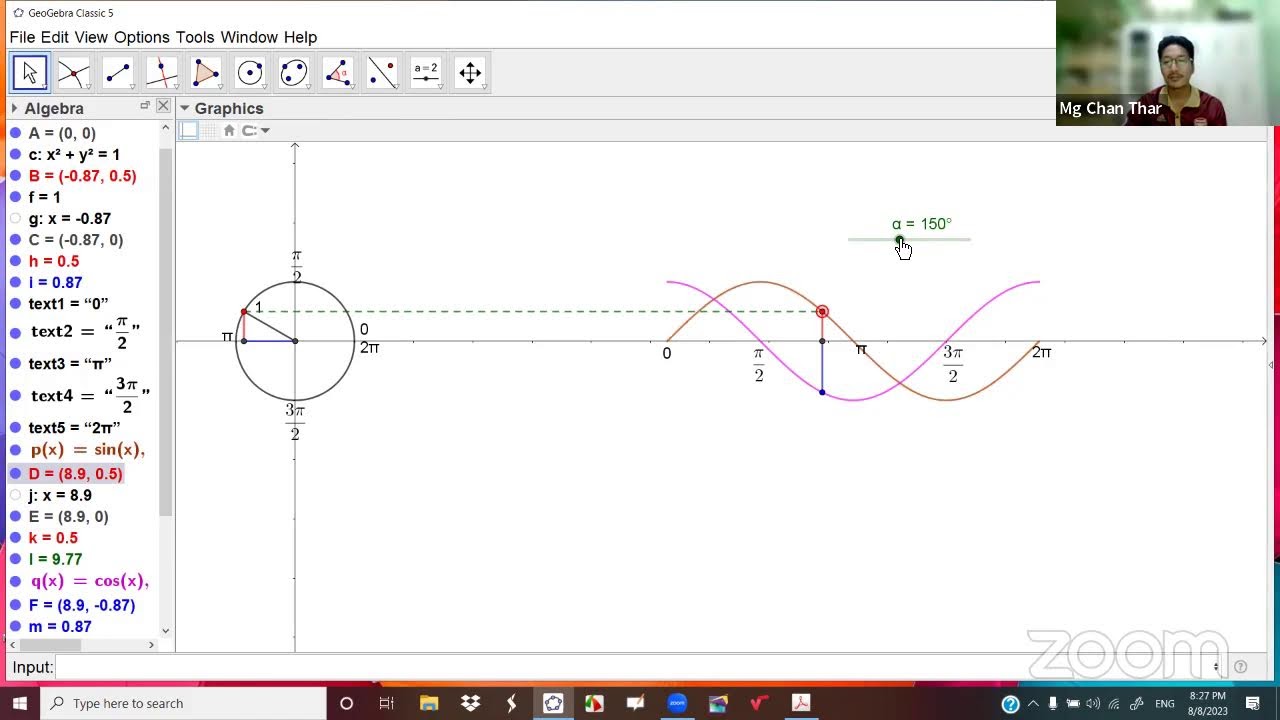The image size is (1280, 720).
Task: Open the Help menu
Action: pos(300,37)
